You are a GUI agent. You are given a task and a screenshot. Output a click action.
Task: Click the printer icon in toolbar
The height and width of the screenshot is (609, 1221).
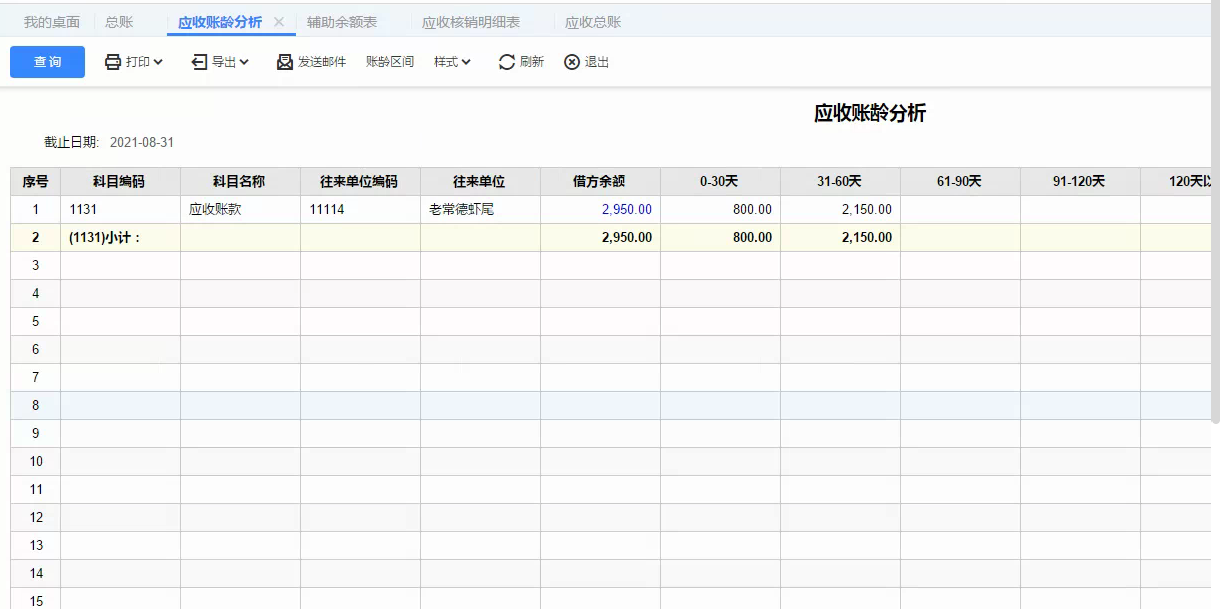point(113,62)
